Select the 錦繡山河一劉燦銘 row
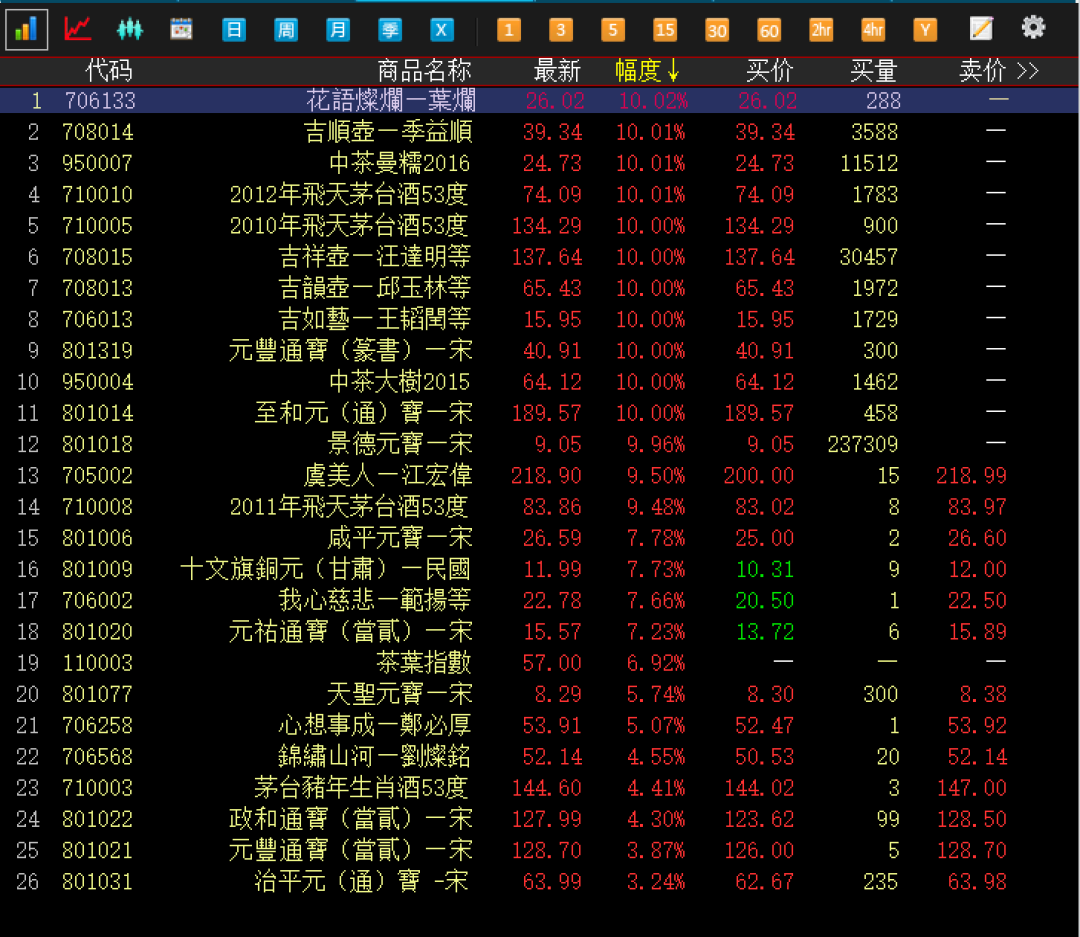 pyautogui.click(x=539, y=756)
